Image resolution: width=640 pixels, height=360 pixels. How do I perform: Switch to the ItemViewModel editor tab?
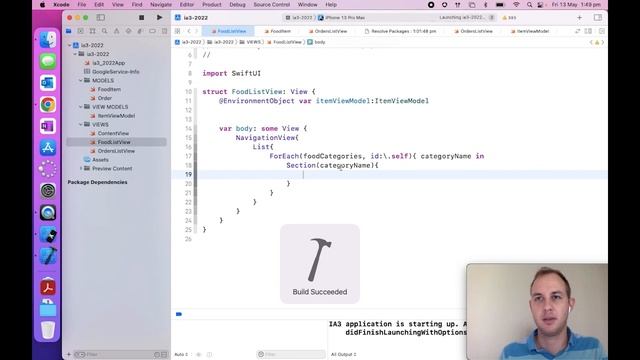(x=530, y=31)
